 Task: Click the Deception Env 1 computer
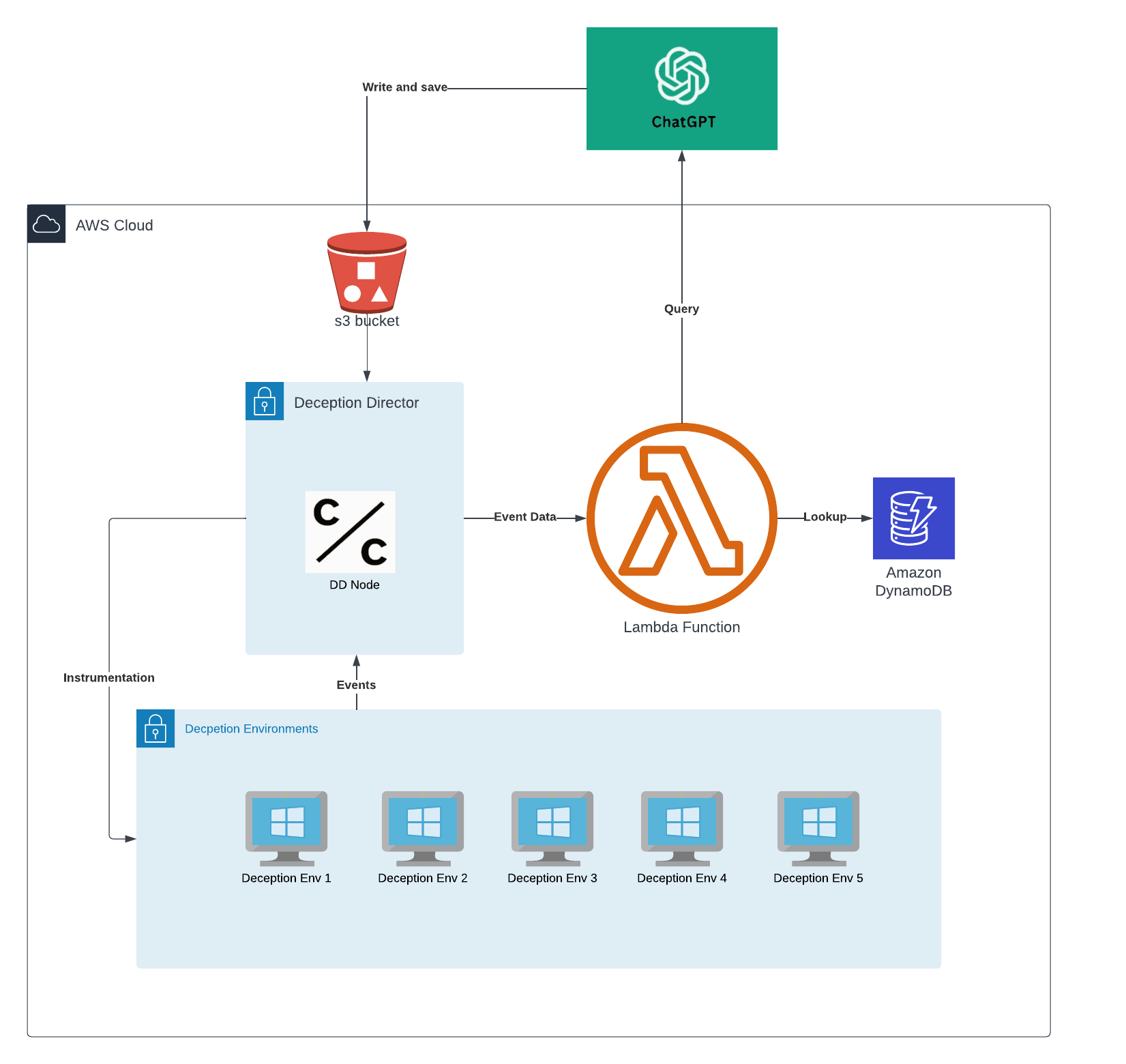click(x=286, y=828)
